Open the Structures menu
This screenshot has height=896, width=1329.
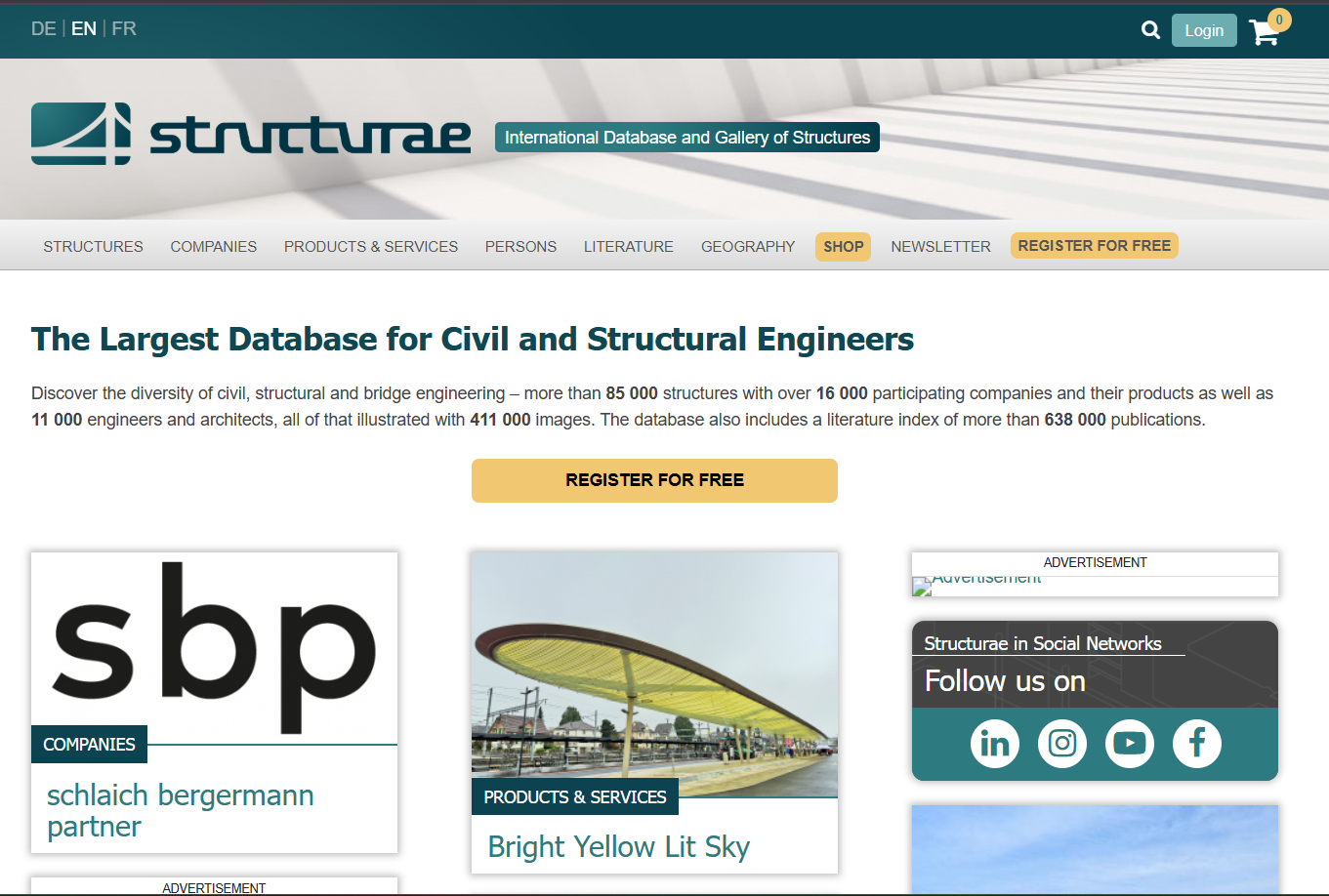point(93,247)
